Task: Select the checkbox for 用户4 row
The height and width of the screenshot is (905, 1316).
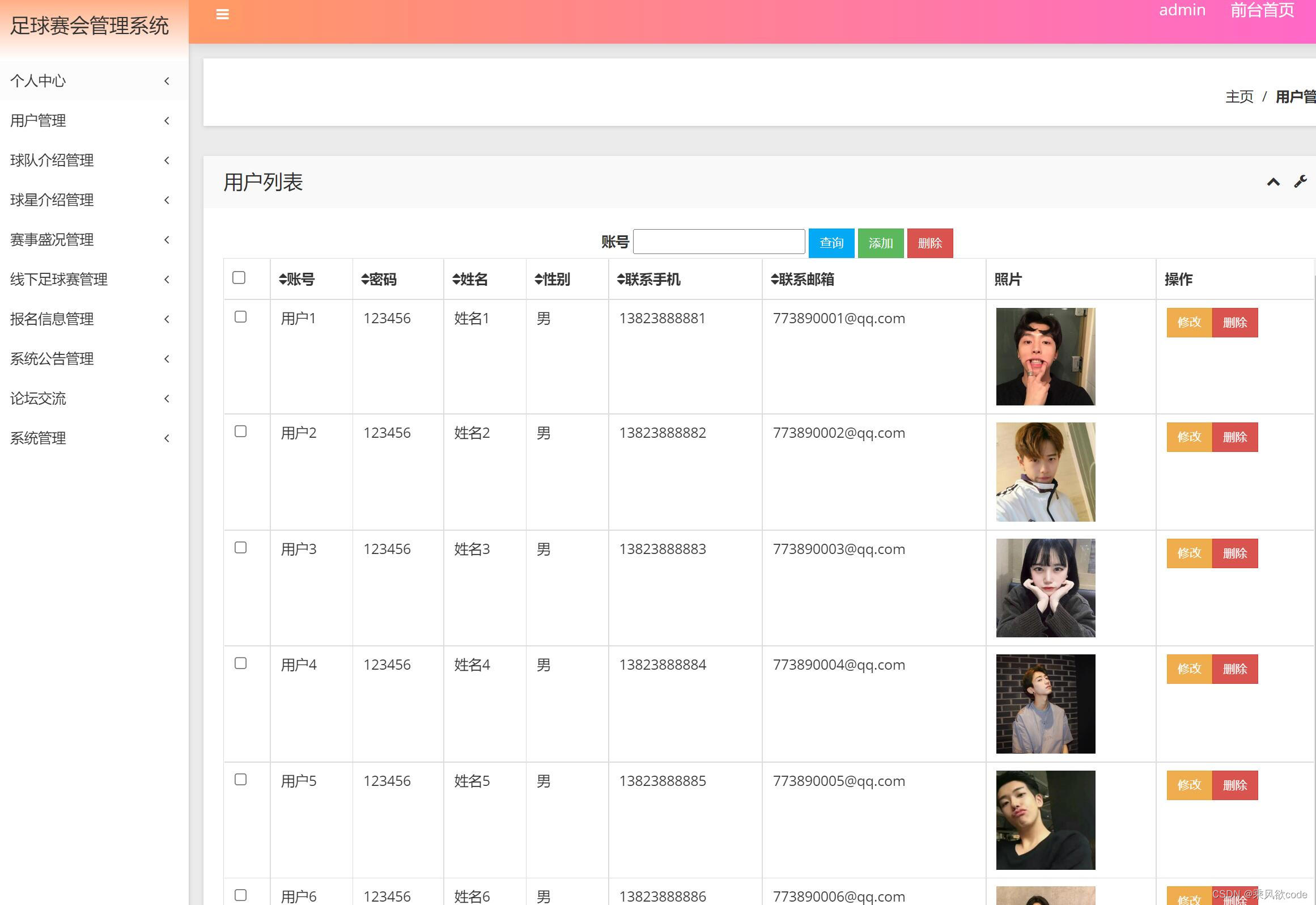Action: 240,663
